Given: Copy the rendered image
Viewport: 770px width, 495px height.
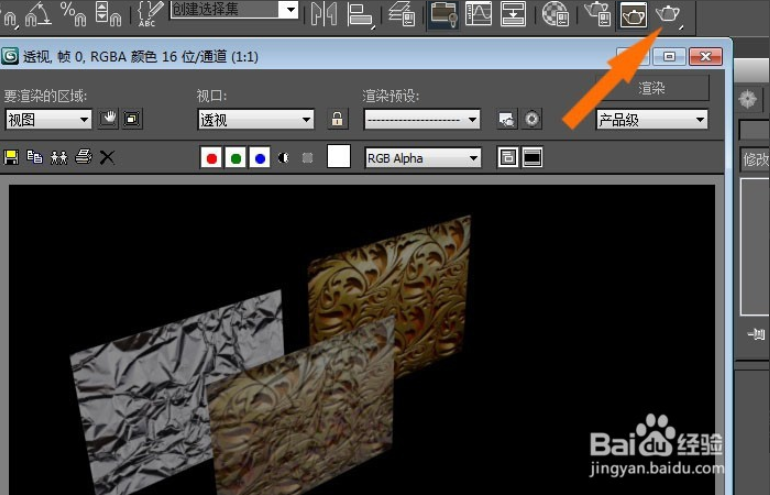Looking at the screenshot, I should coord(35,157).
